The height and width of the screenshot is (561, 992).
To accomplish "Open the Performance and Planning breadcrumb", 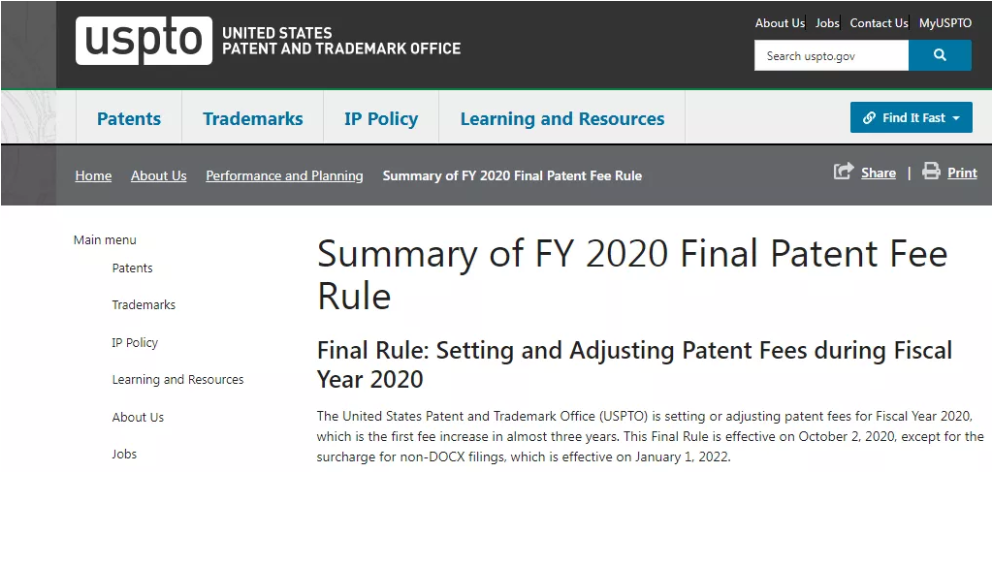I will coord(284,176).
